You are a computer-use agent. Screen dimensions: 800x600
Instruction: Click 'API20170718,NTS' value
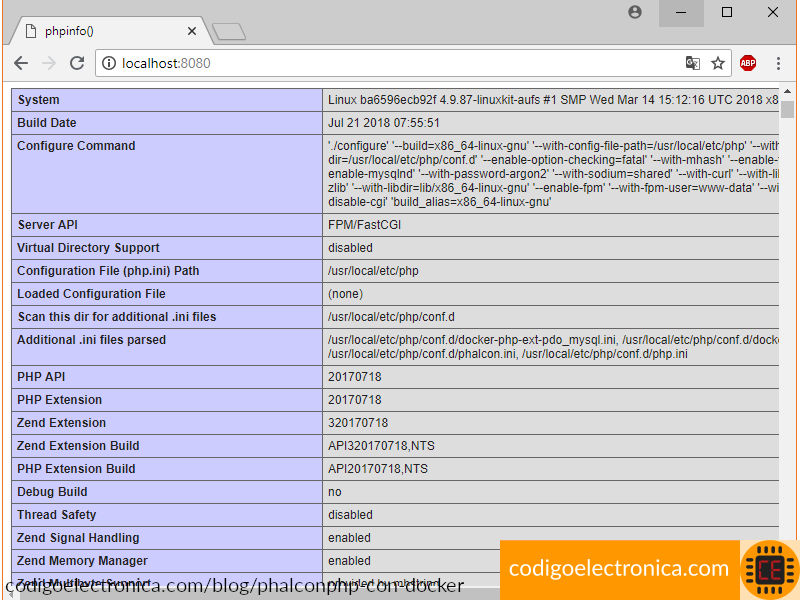[x=378, y=469]
